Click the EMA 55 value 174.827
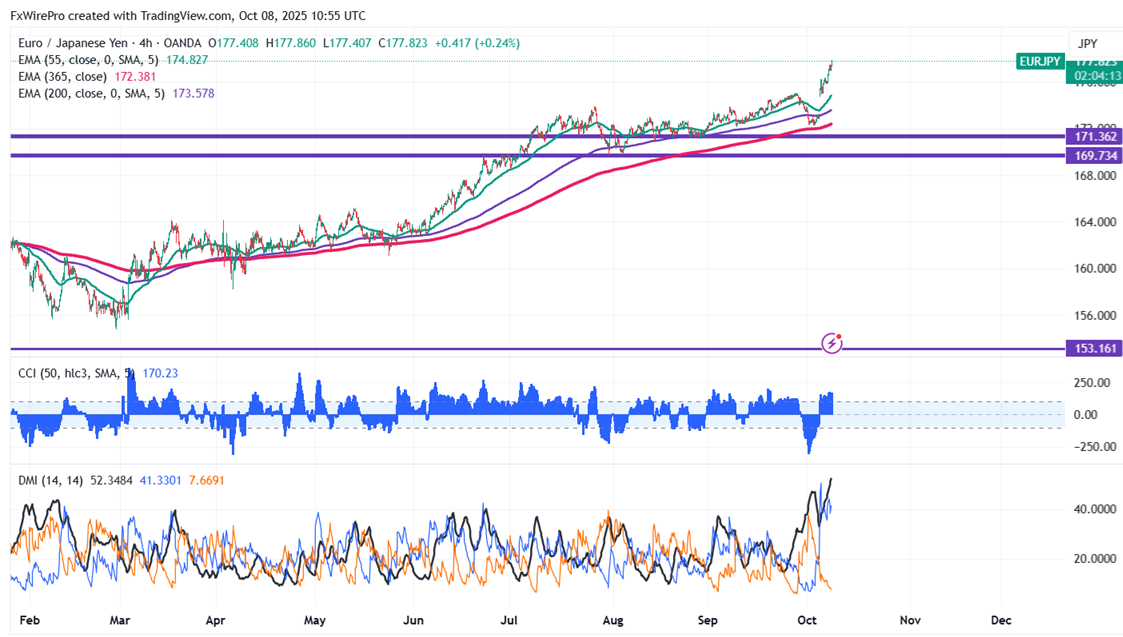 [187, 60]
